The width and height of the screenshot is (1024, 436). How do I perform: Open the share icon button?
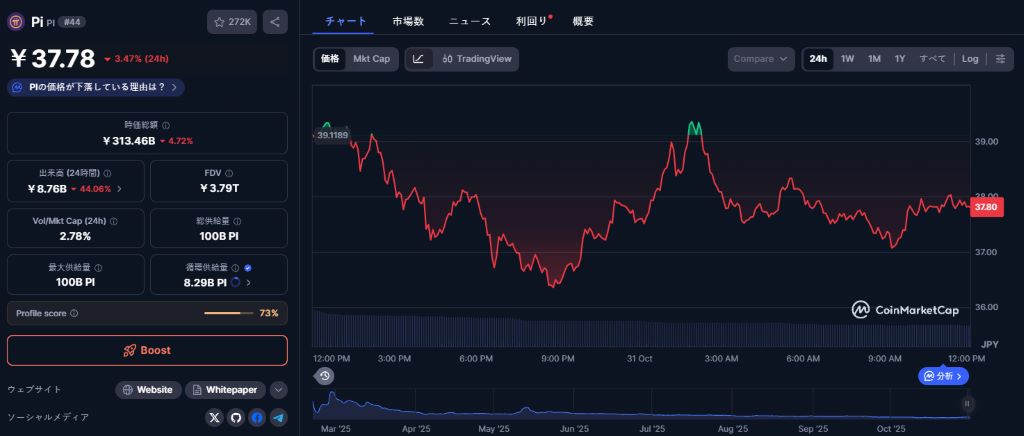pos(275,22)
